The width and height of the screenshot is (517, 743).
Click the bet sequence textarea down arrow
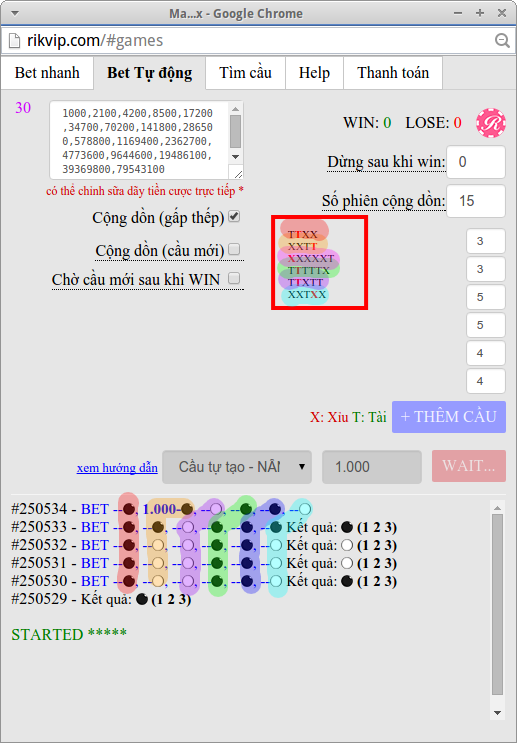tap(236, 157)
